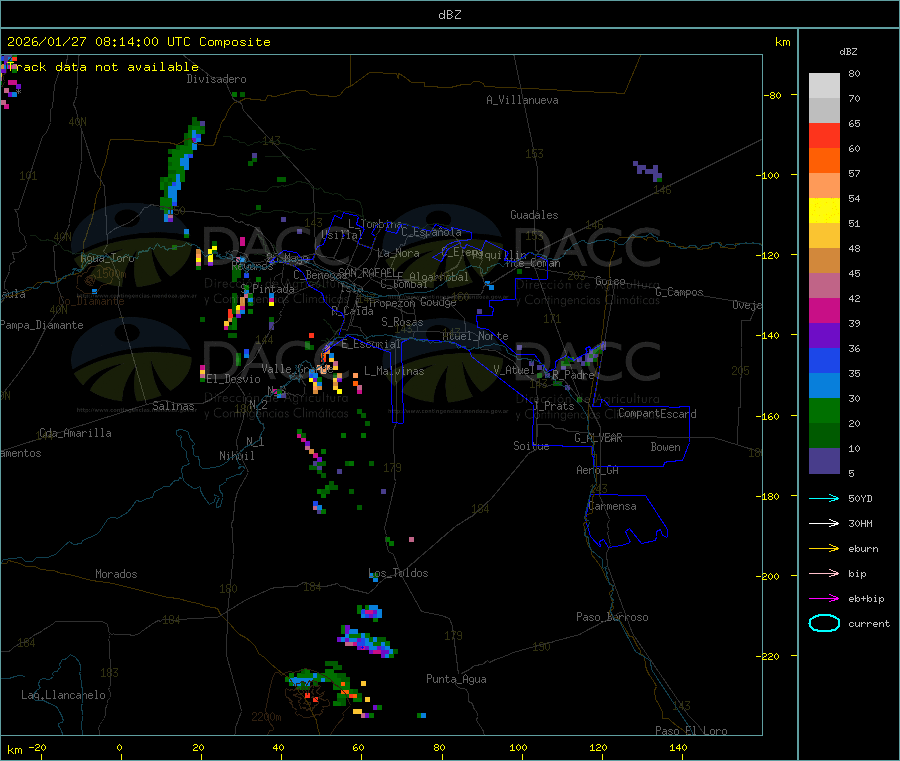Click the red 60 dBZ legend swatch
Screen dimensions: 900x761
[x=824, y=135]
